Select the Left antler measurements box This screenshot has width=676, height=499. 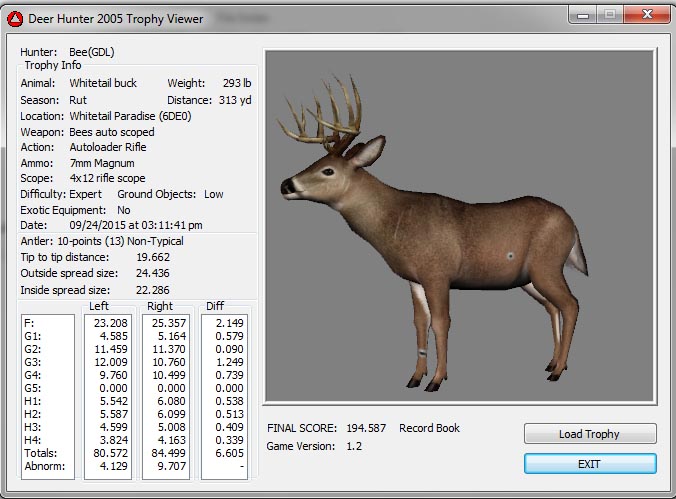point(108,396)
